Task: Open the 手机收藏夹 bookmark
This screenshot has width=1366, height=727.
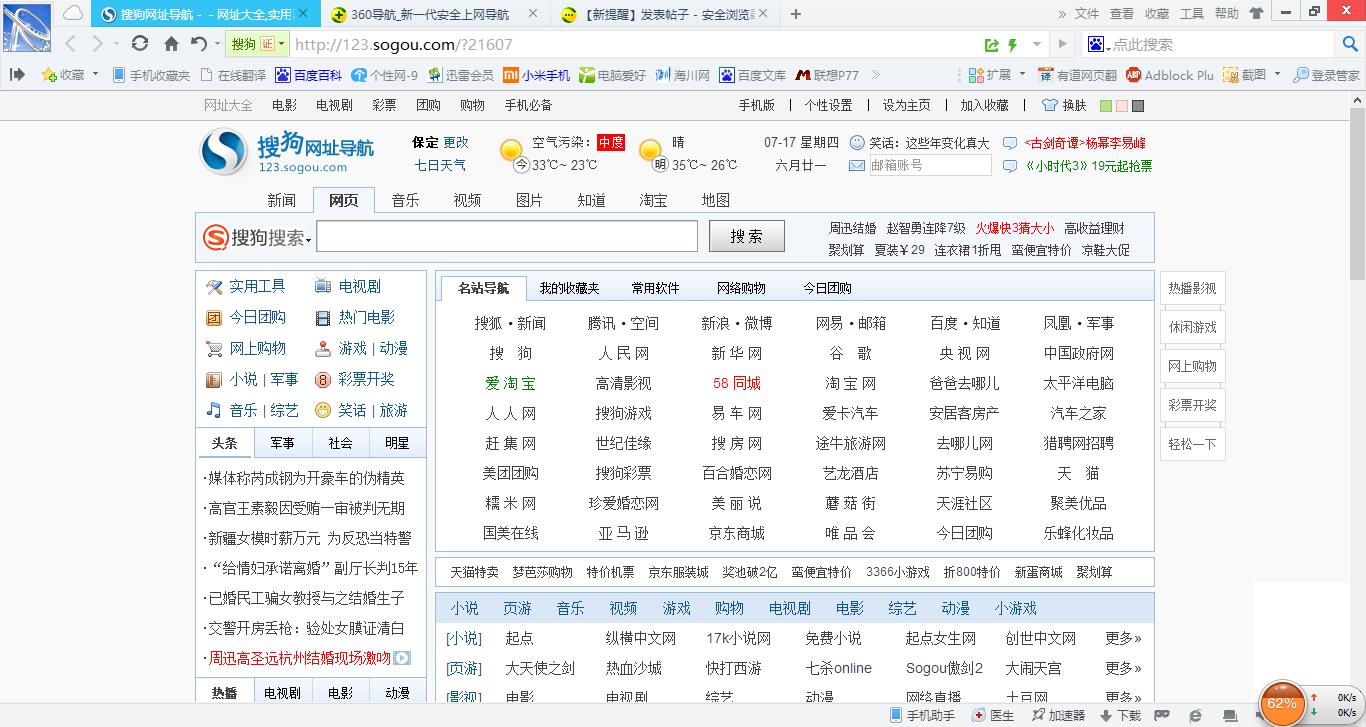Action: coord(151,75)
